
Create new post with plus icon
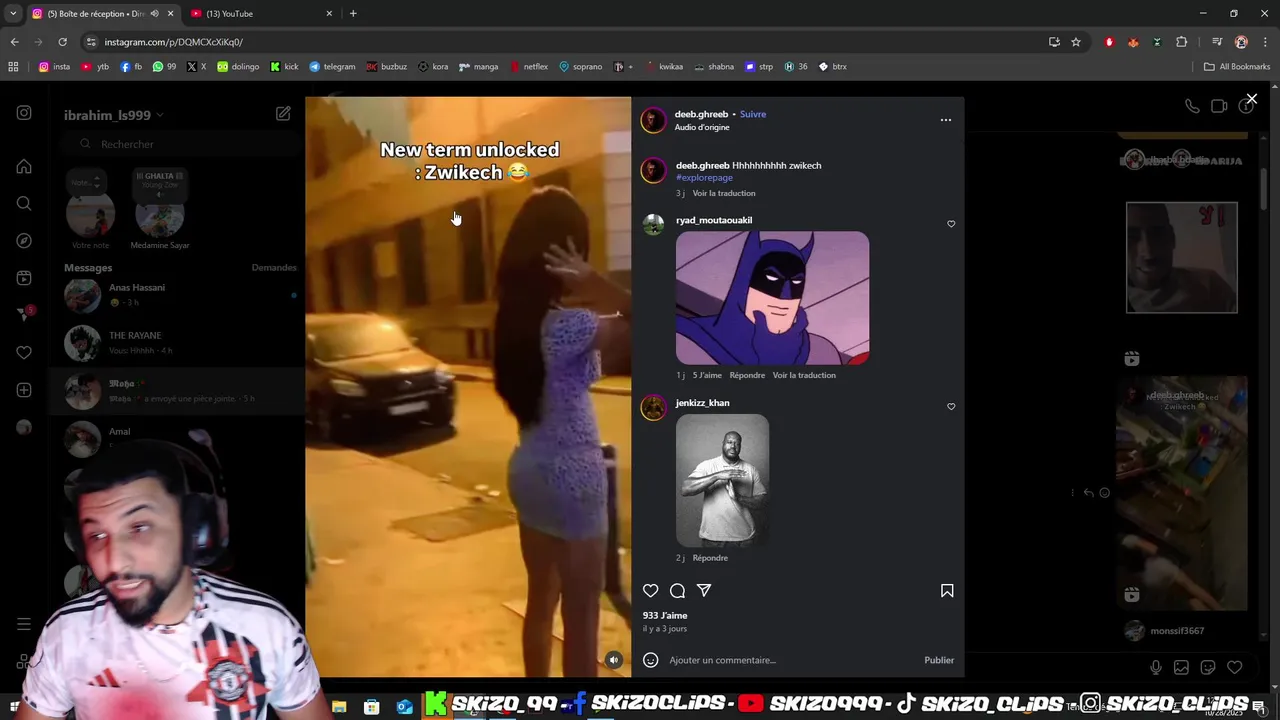[x=24, y=390]
